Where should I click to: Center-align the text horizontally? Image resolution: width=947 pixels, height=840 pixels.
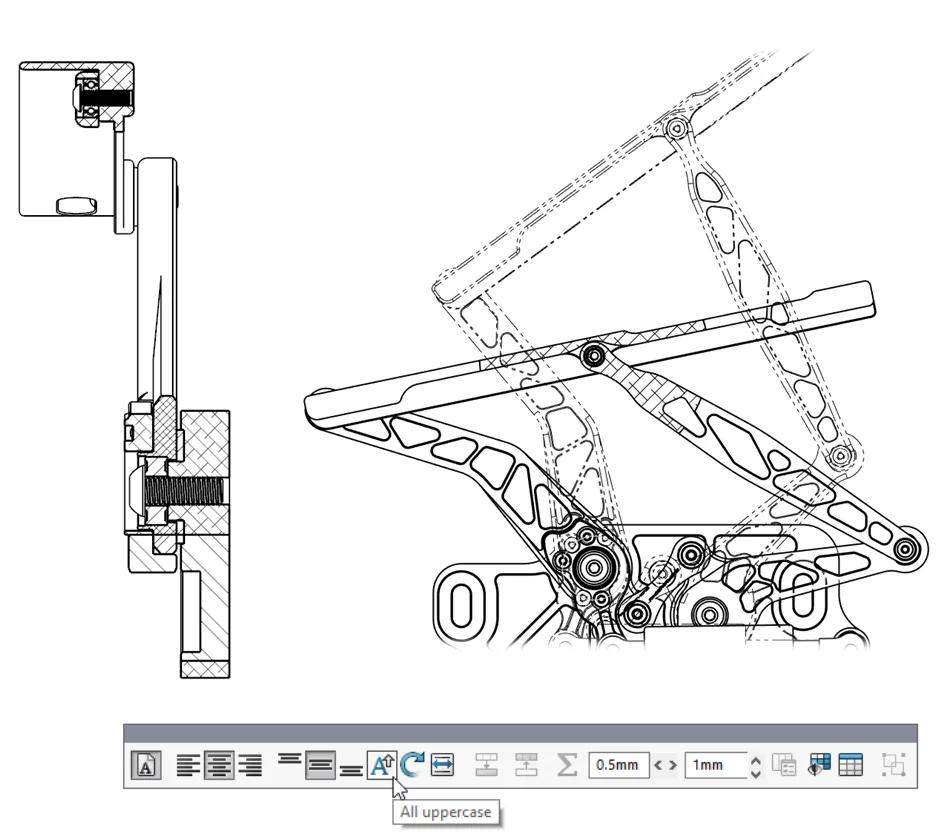(219, 766)
